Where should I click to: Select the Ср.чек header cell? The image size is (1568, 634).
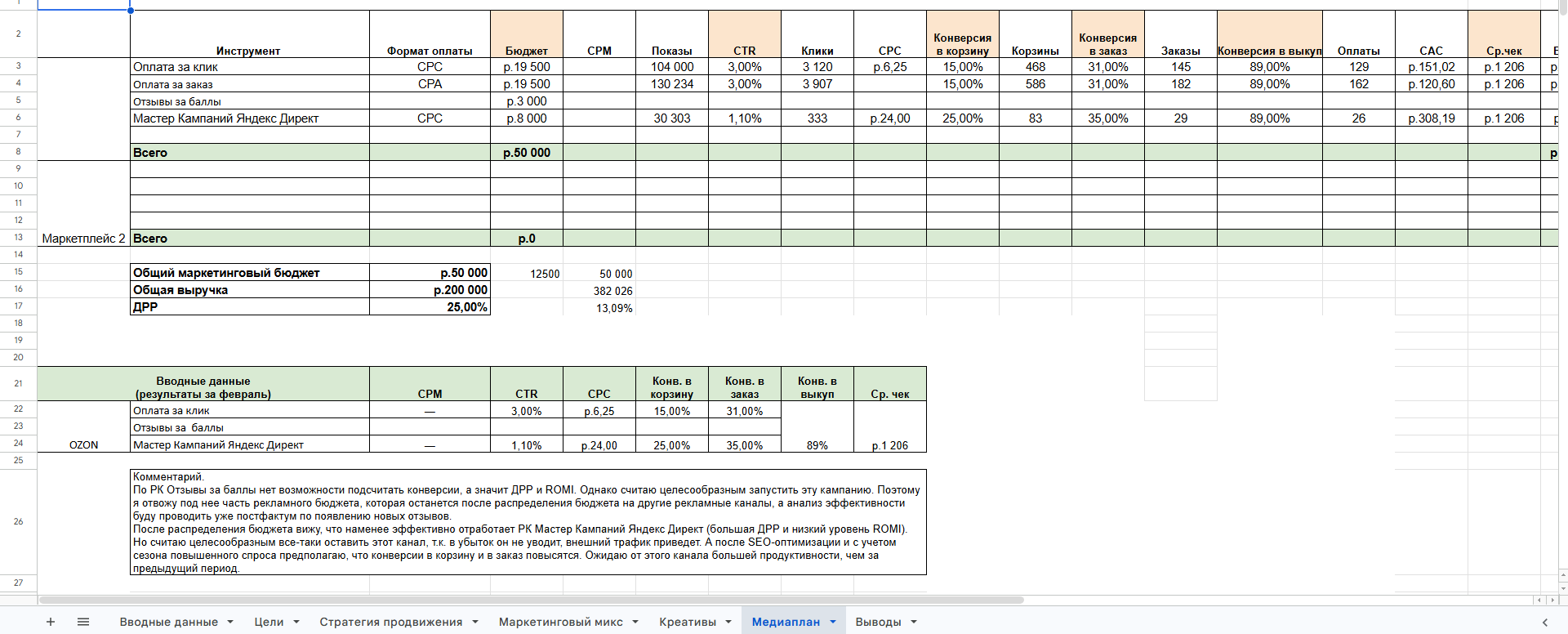click(1504, 34)
